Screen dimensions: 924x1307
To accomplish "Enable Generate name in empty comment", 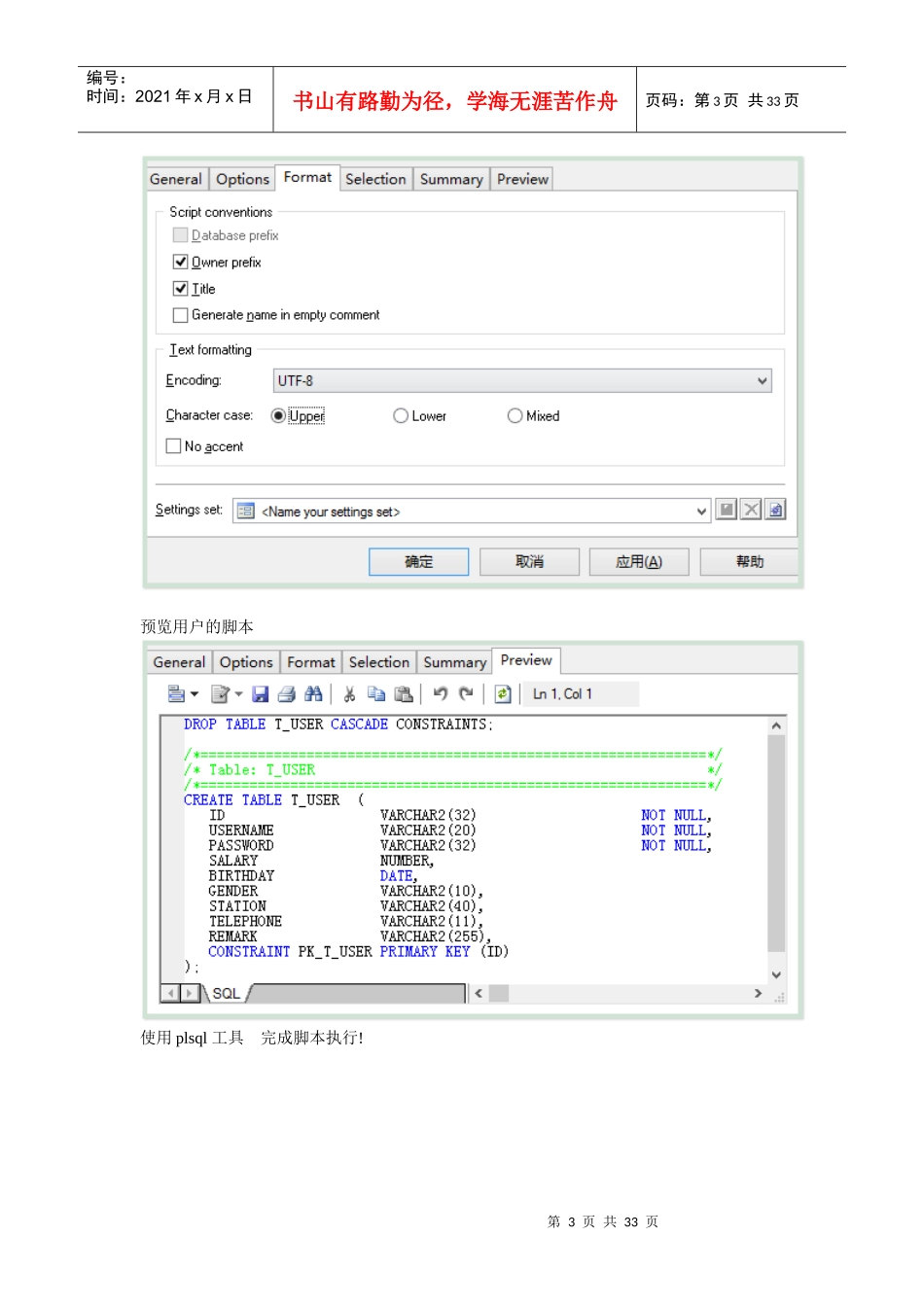I will 180,315.
